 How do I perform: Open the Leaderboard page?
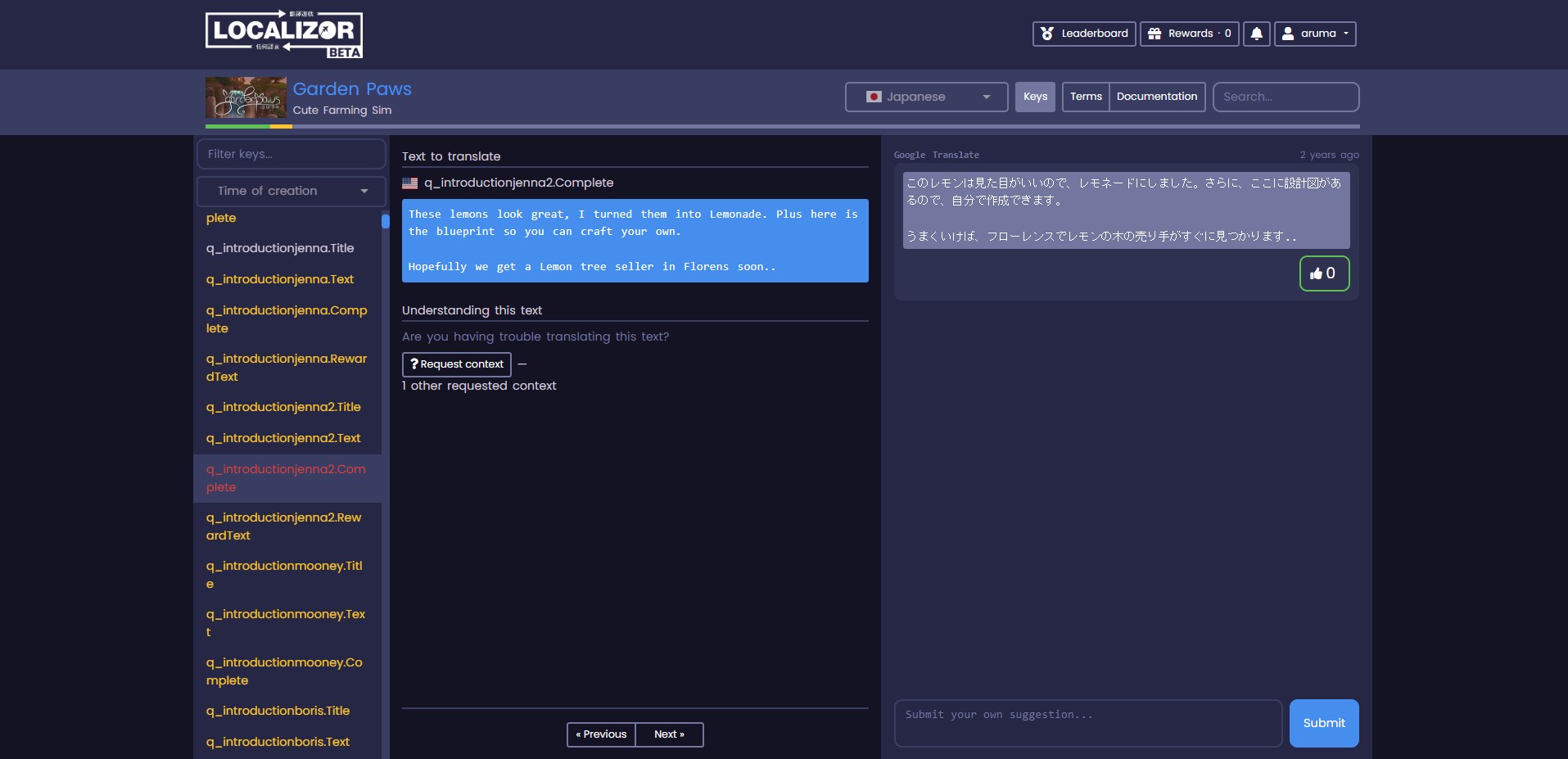(1083, 34)
